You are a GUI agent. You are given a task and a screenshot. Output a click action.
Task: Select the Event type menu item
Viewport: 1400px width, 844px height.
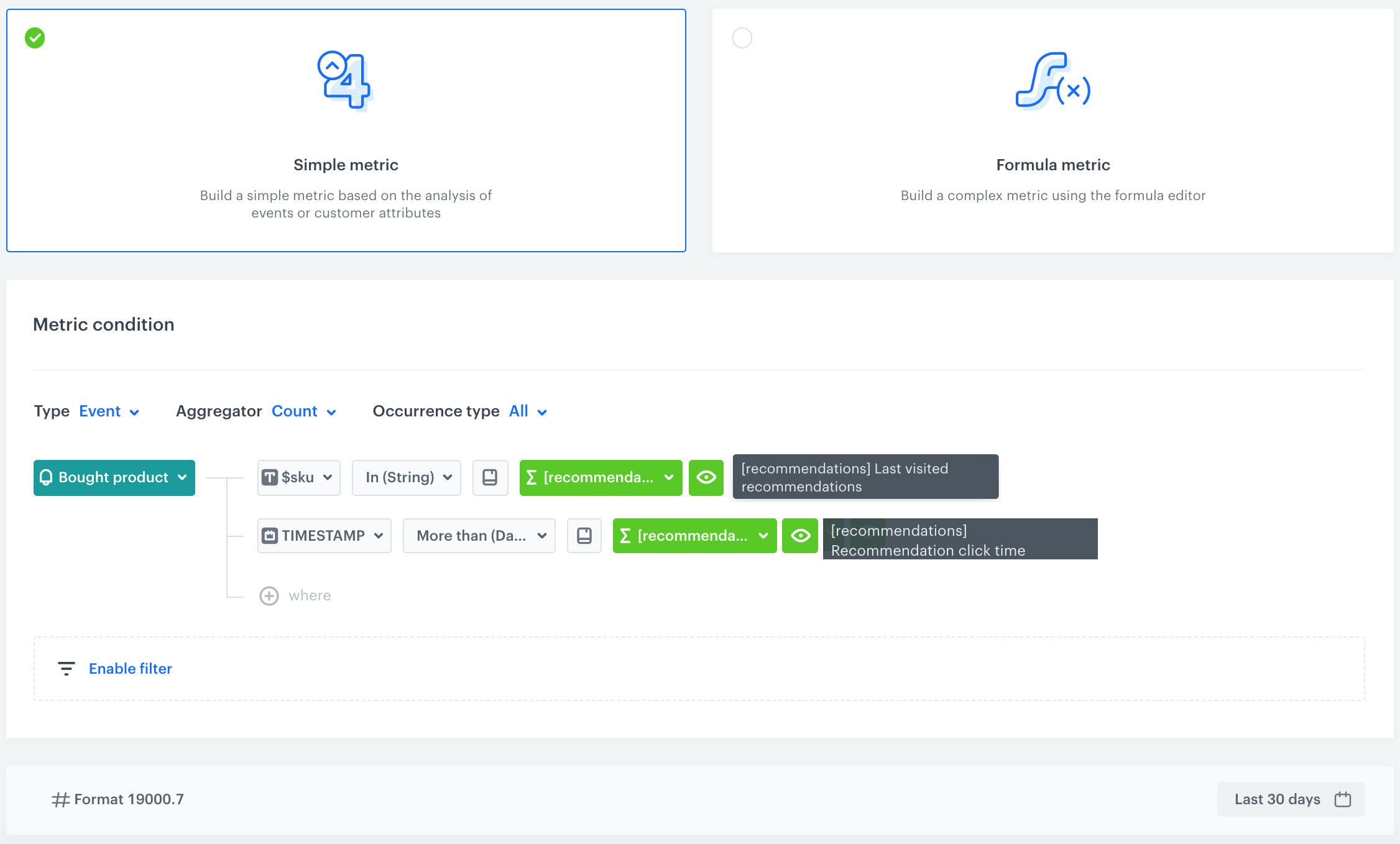[x=107, y=411]
